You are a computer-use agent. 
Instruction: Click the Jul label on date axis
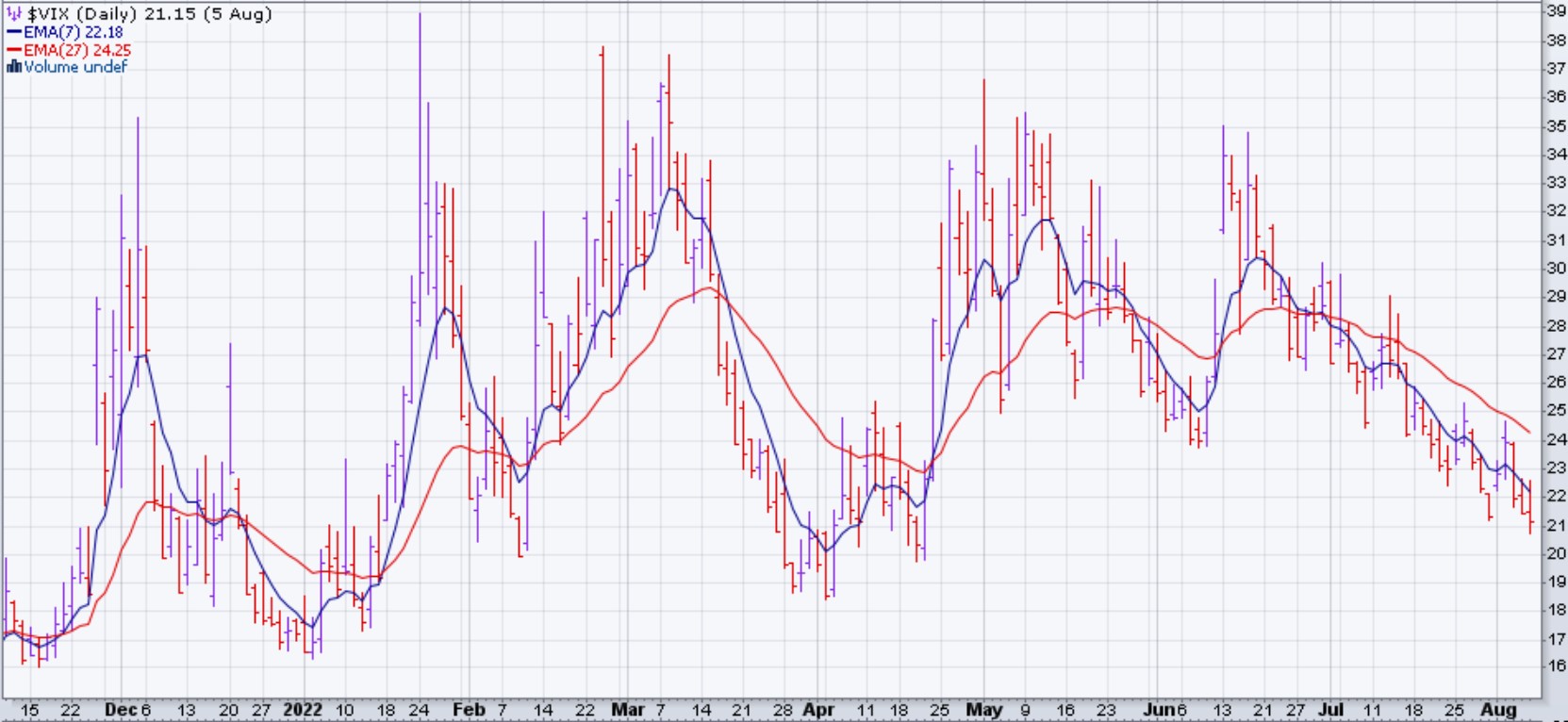[1330, 710]
